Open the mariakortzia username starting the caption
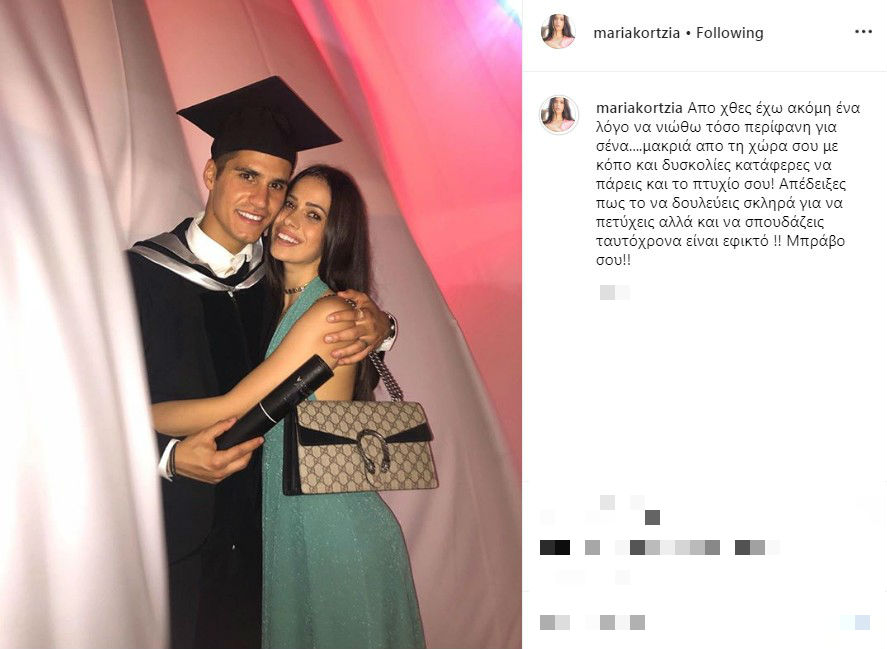Screen dimensions: 887x649 click(x=640, y=108)
